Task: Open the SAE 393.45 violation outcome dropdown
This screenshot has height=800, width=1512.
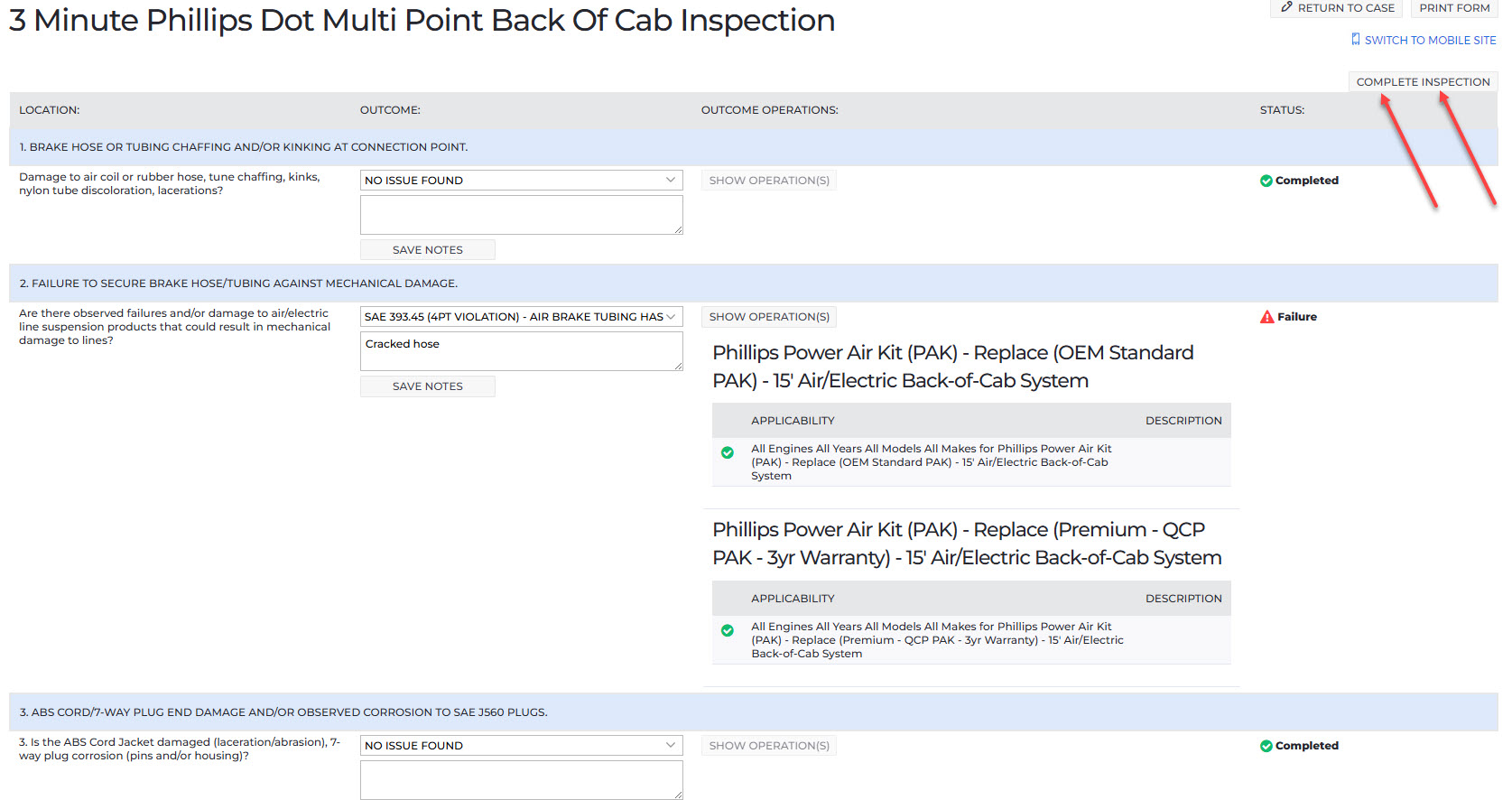Action: [521, 317]
